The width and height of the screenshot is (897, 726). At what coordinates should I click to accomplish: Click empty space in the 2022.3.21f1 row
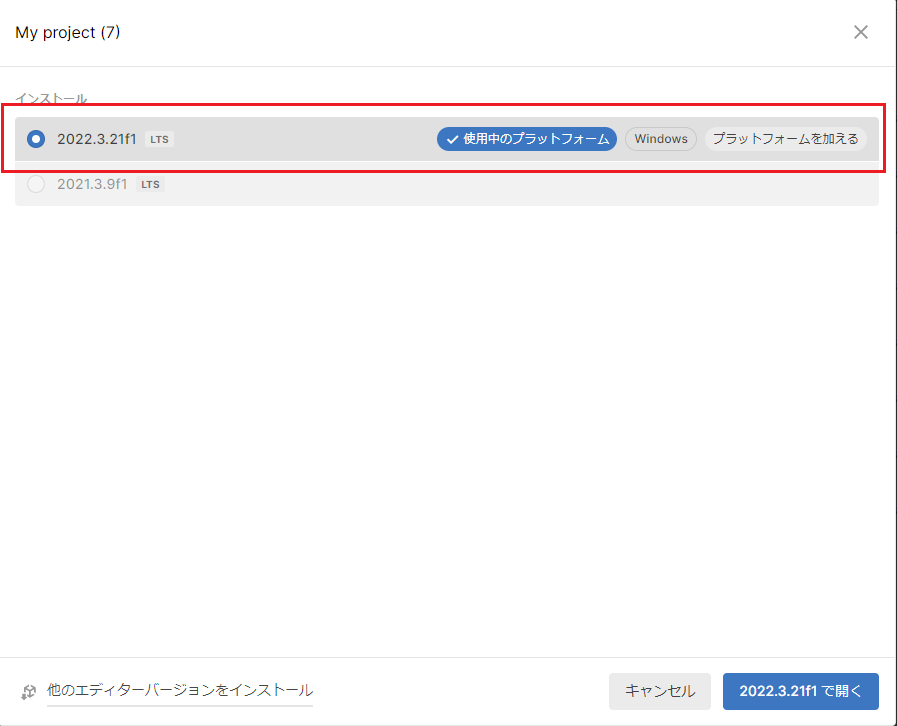click(300, 139)
